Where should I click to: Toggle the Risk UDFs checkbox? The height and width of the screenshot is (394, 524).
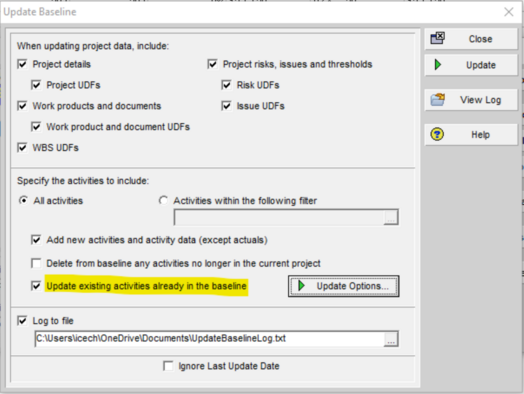(226, 85)
